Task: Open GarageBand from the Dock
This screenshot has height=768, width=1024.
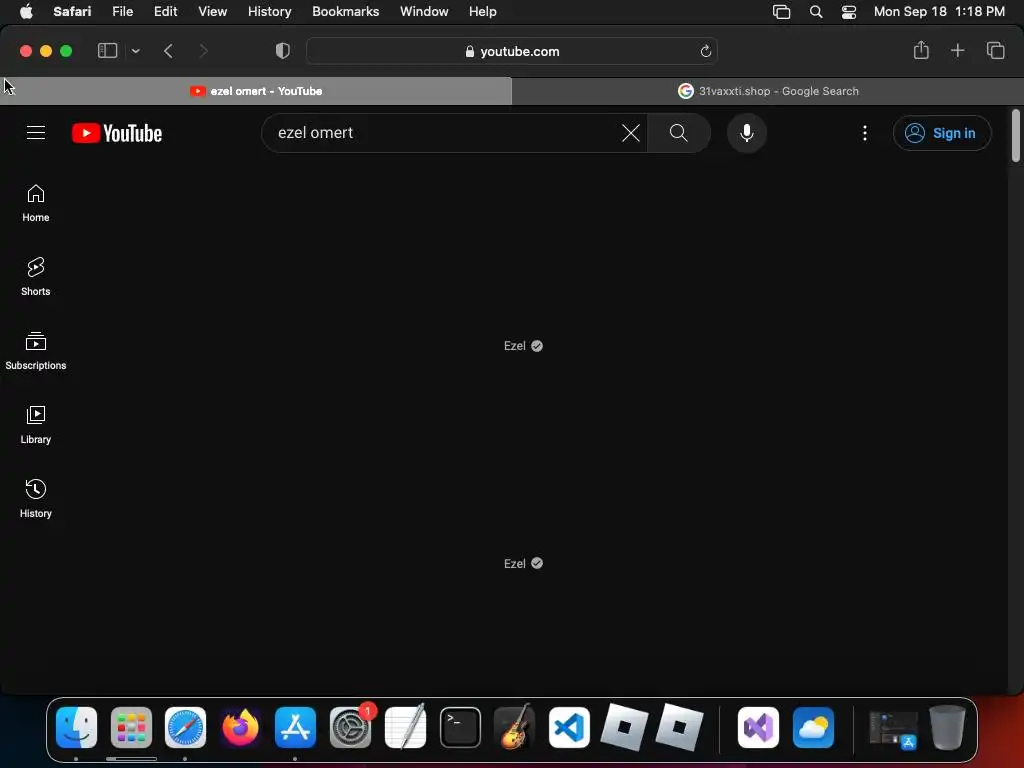Action: (x=515, y=727)
